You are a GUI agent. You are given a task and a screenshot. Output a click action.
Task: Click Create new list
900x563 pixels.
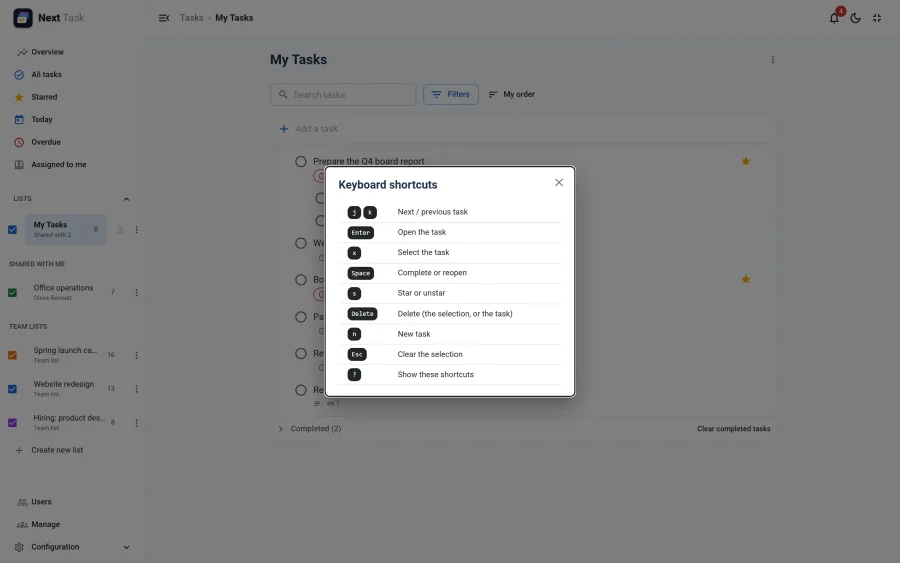(57, 451)
